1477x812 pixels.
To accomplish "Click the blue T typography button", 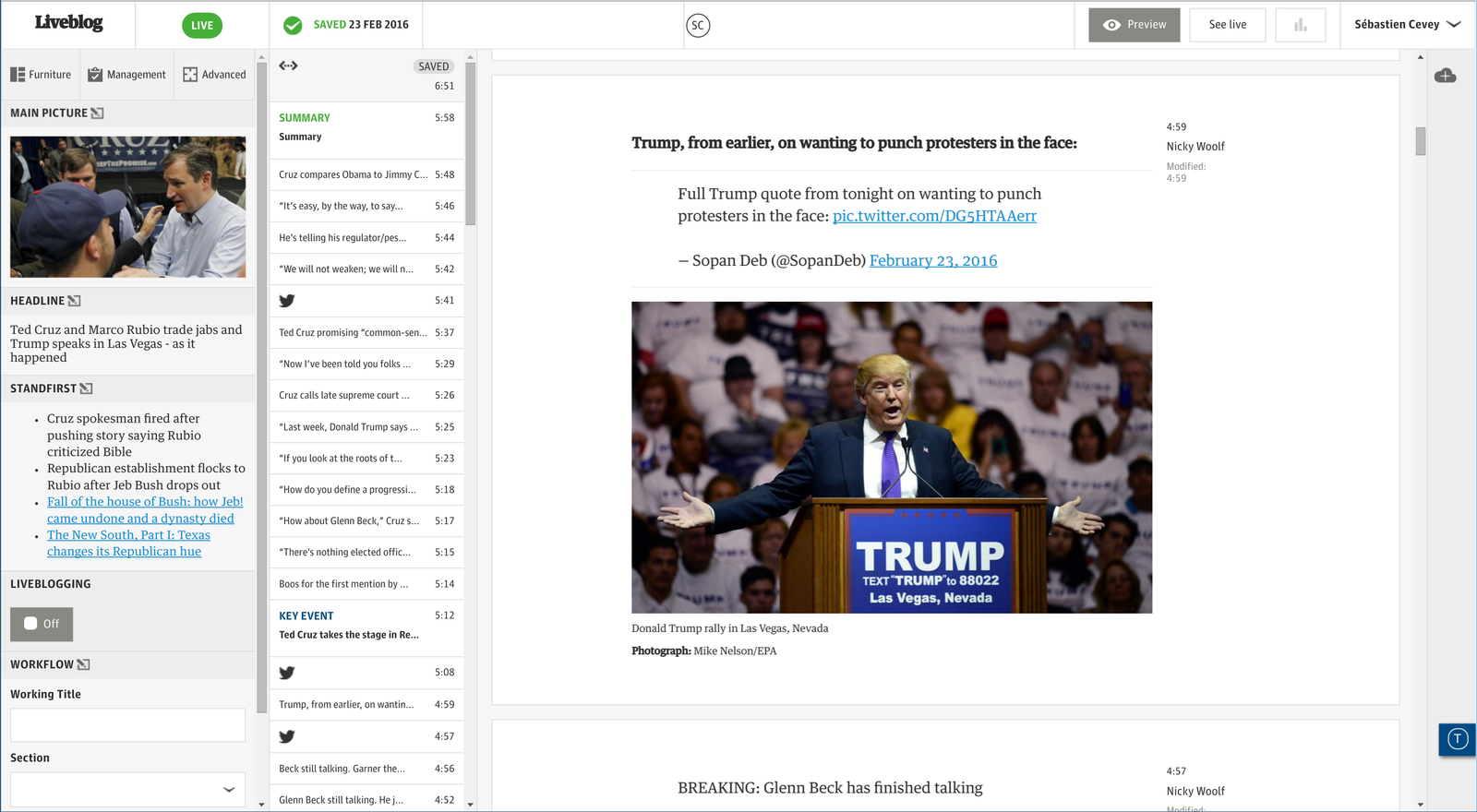I will [1458, 739].
